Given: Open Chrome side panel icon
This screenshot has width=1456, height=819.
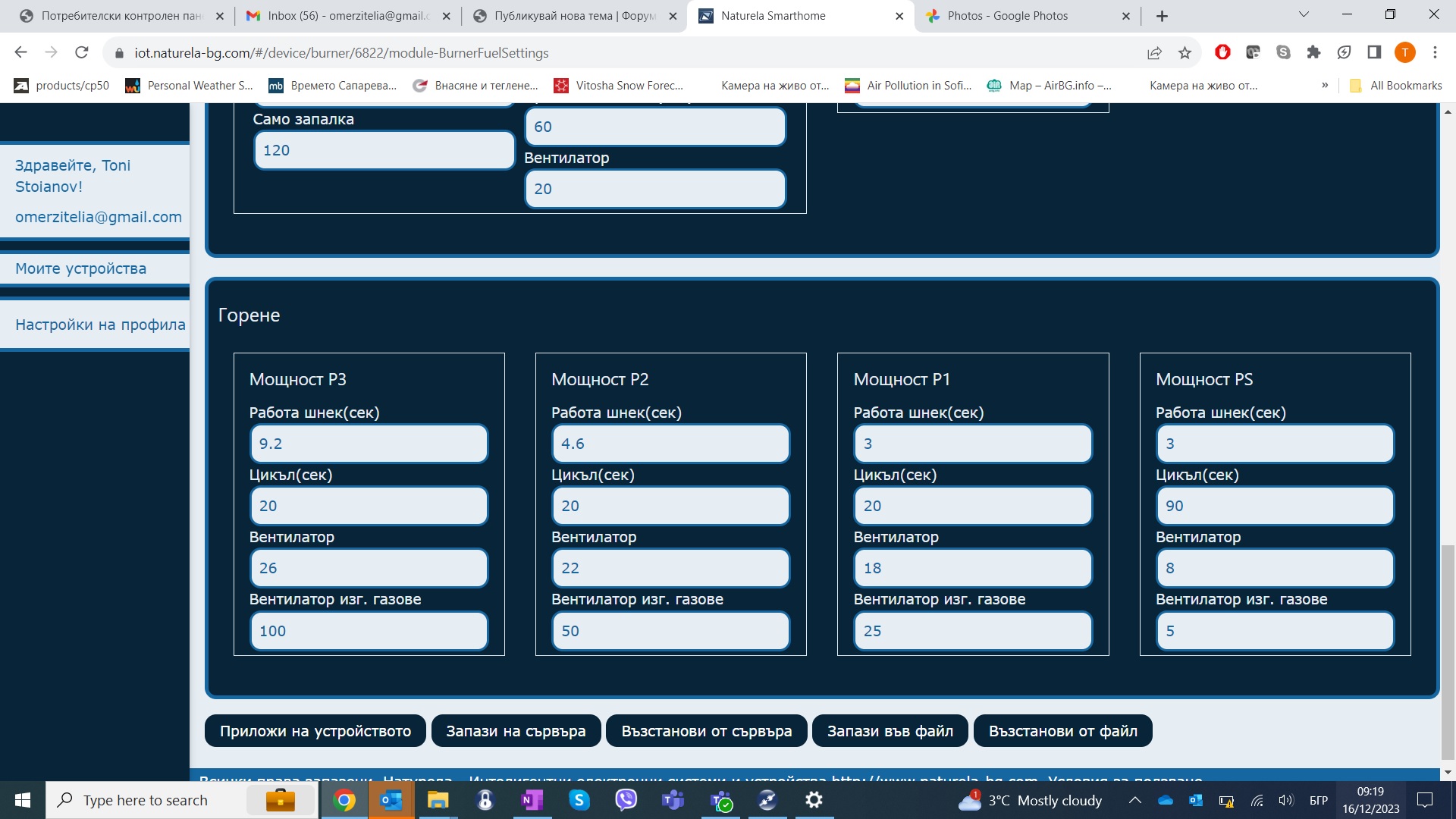Looking at the screenshot, I should click(1374, 52).
